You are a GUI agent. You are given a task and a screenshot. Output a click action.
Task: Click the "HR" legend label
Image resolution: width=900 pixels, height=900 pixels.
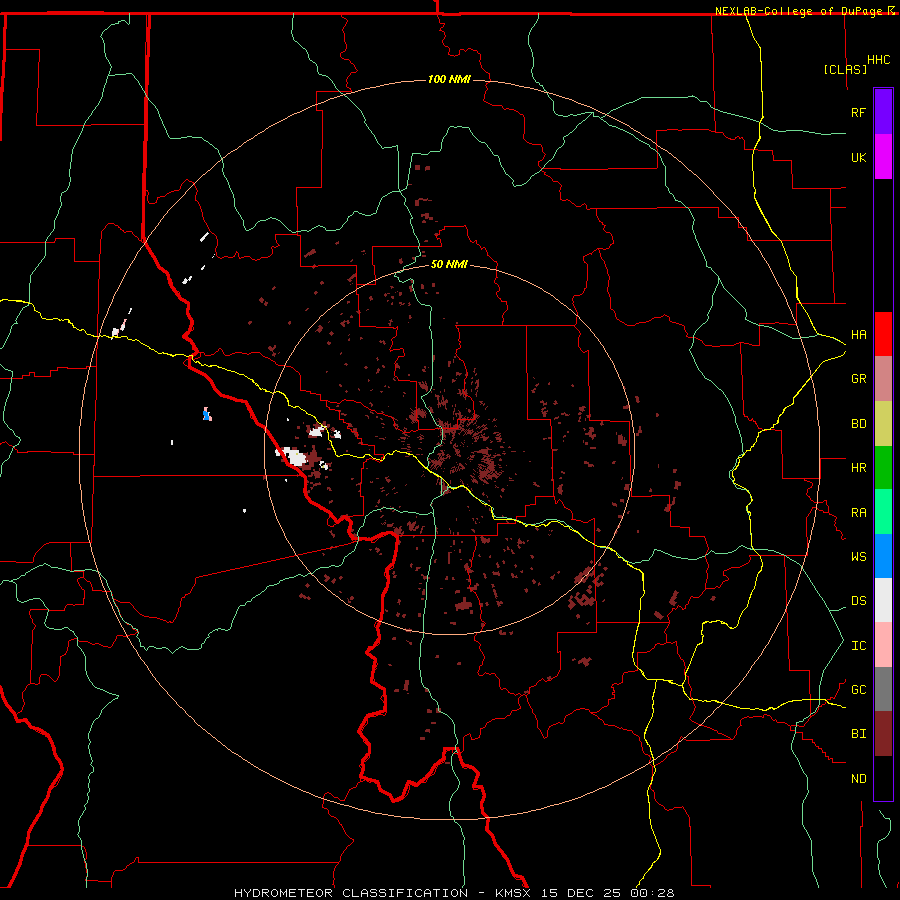pyautogui.click(x=859, y=468)
